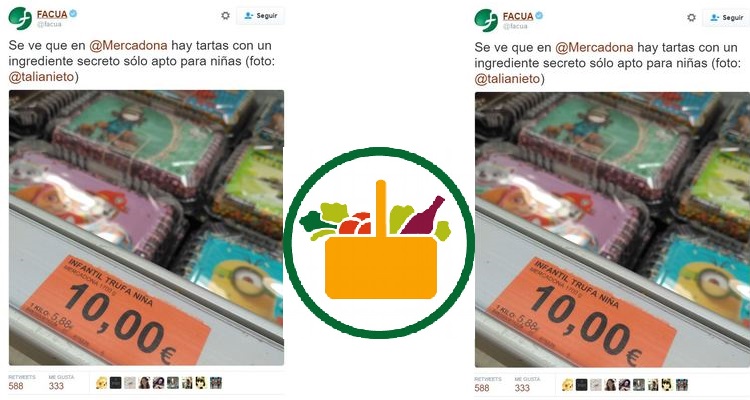Viewport: 750px width, 400px height.
Task: Click the Mercadona basket logo in the center
Action: [379, 243]
